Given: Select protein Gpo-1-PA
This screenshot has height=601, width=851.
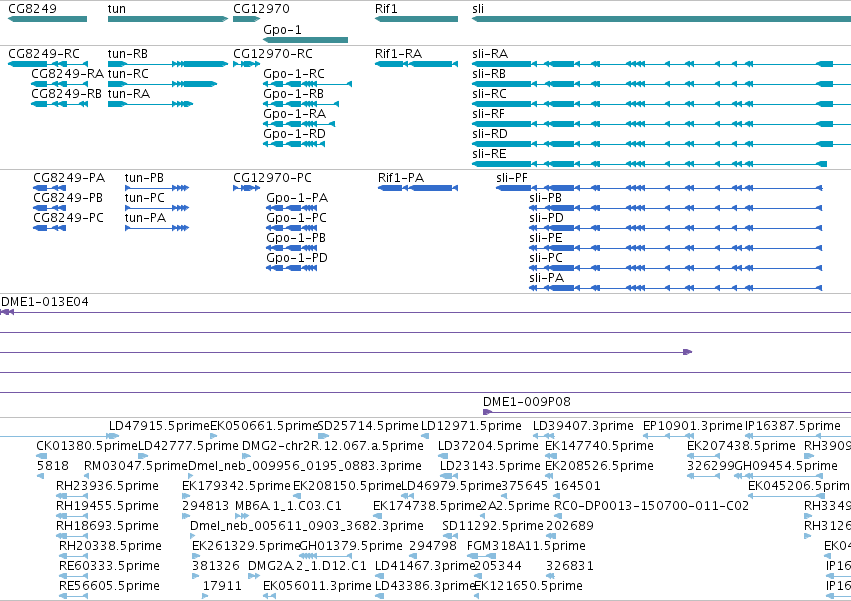Looking at the screenshot, I should point(291,208).
